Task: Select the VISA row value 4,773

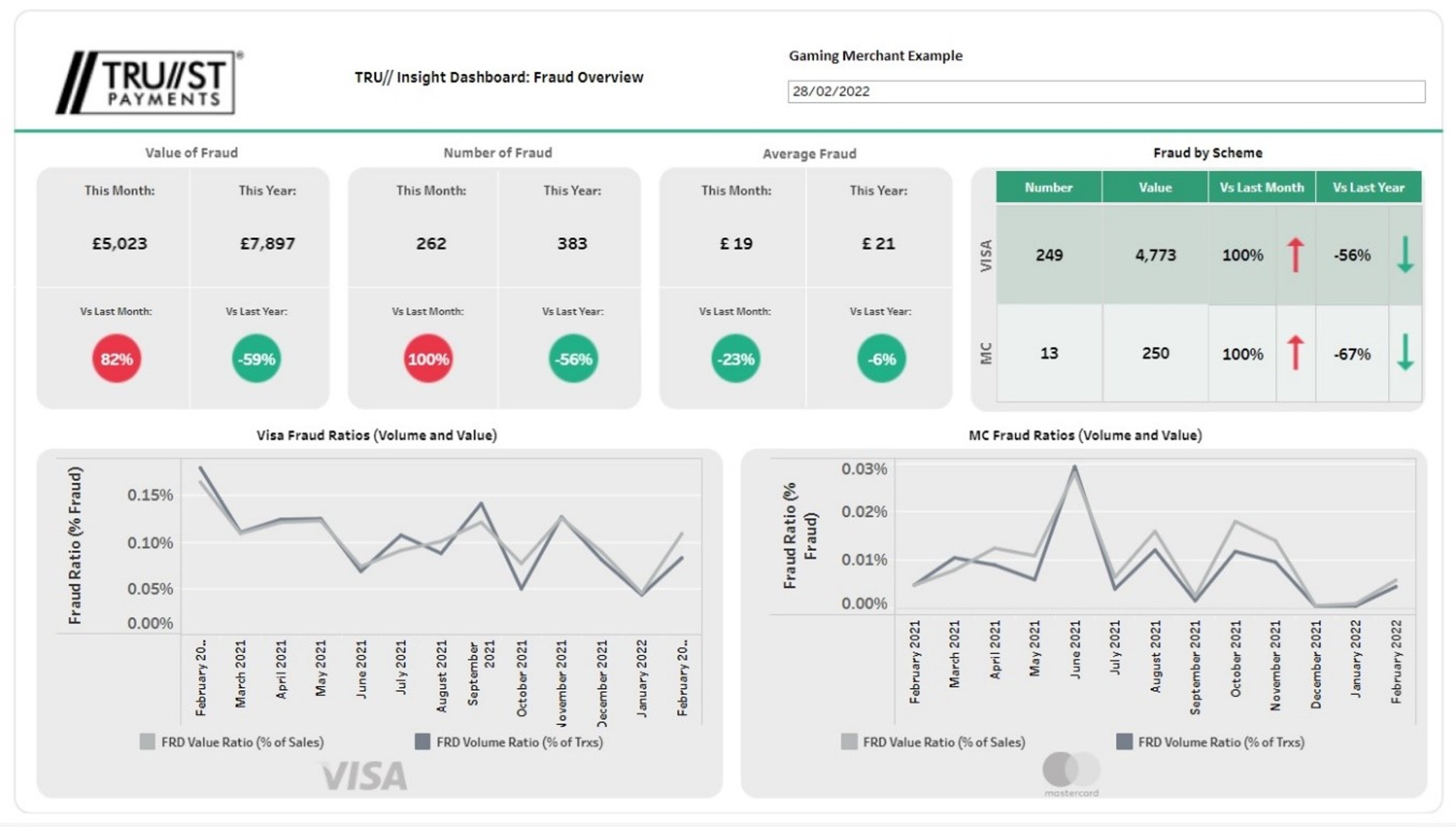Action: pos(1155,255)
